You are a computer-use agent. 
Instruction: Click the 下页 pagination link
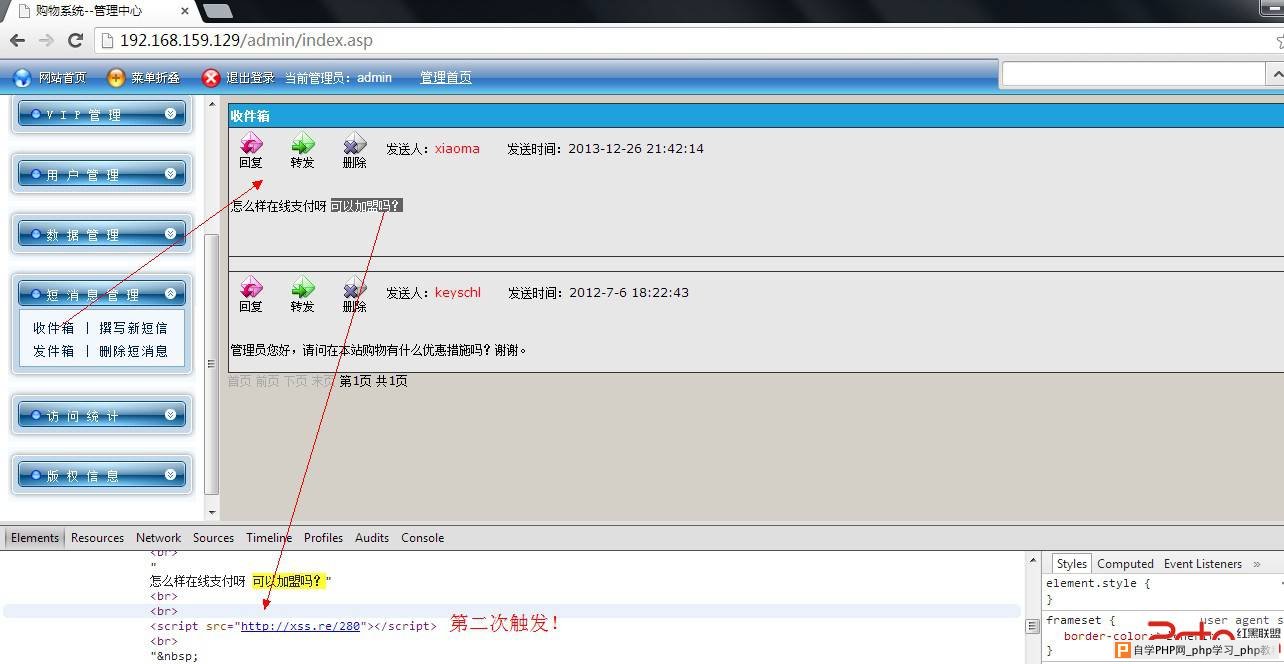tap(295, 381)
